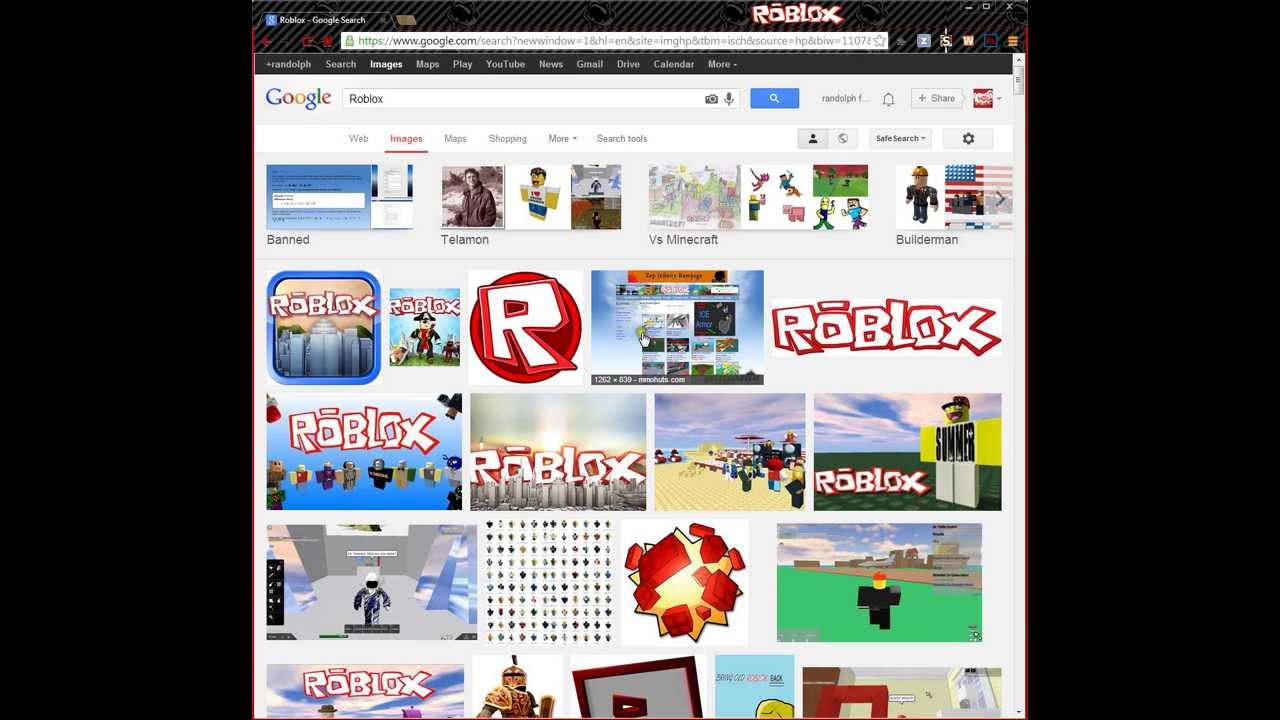The width and height of the screenshot is (1280, 720).
Task: Open the Banned related search group
Action: 339,205
